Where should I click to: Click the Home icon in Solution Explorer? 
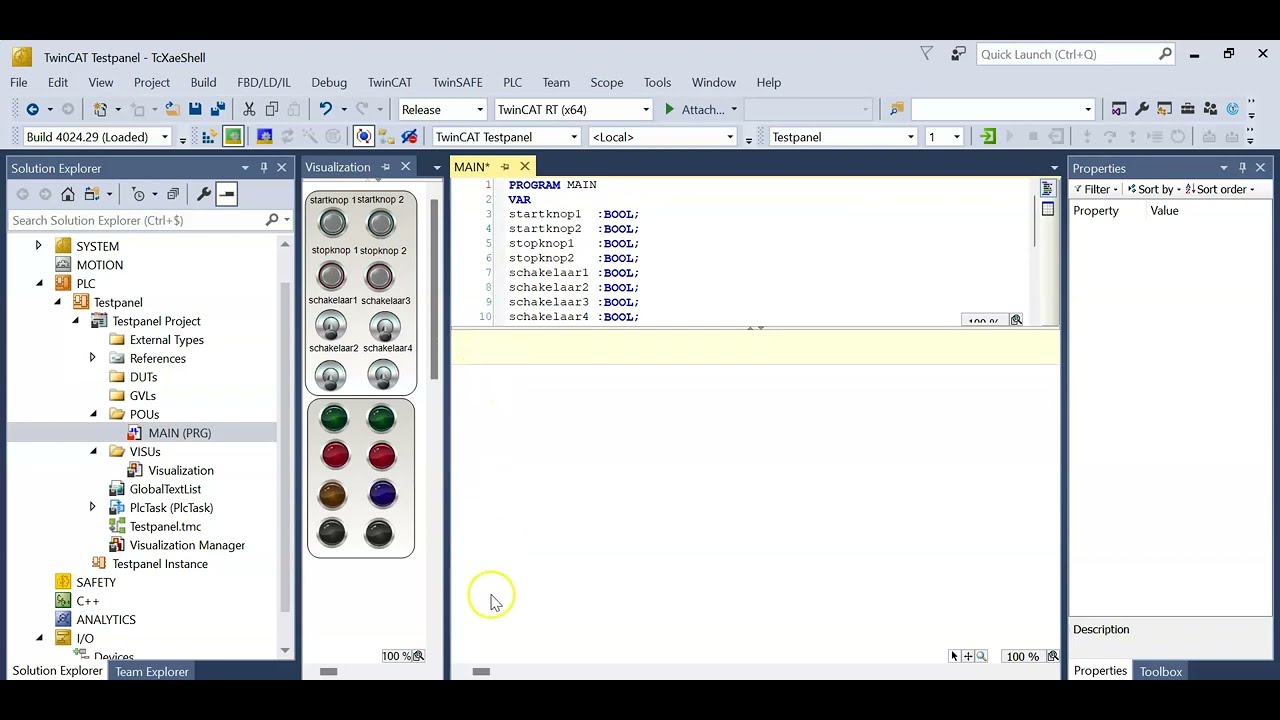tap(68, 194)
